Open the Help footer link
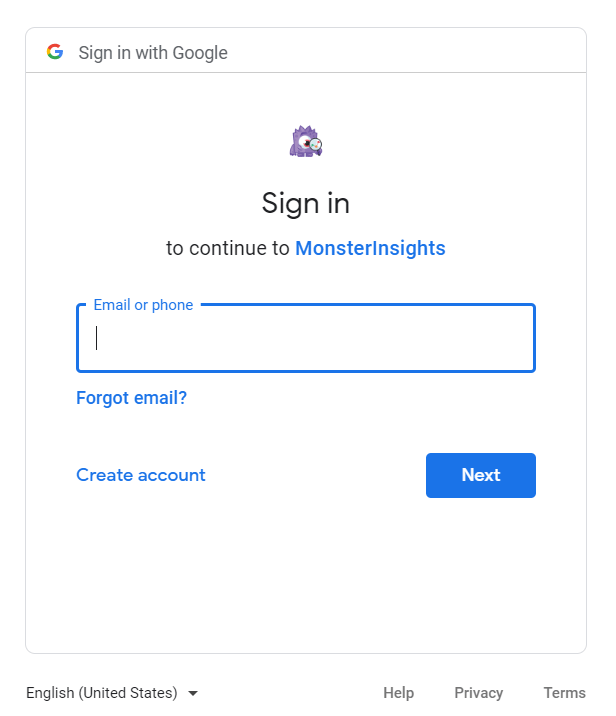The width and height of the screenshot is (616, 716). point(398,693)
